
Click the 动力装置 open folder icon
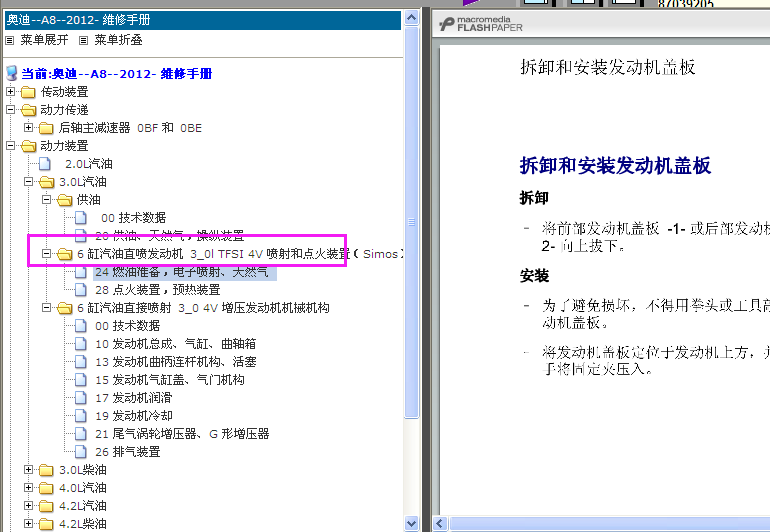[28, 146]
